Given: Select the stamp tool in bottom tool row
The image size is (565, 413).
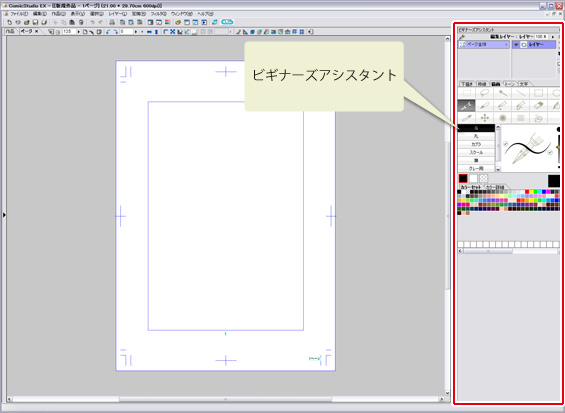Looking at the screenshot, I should click(539, 118).
